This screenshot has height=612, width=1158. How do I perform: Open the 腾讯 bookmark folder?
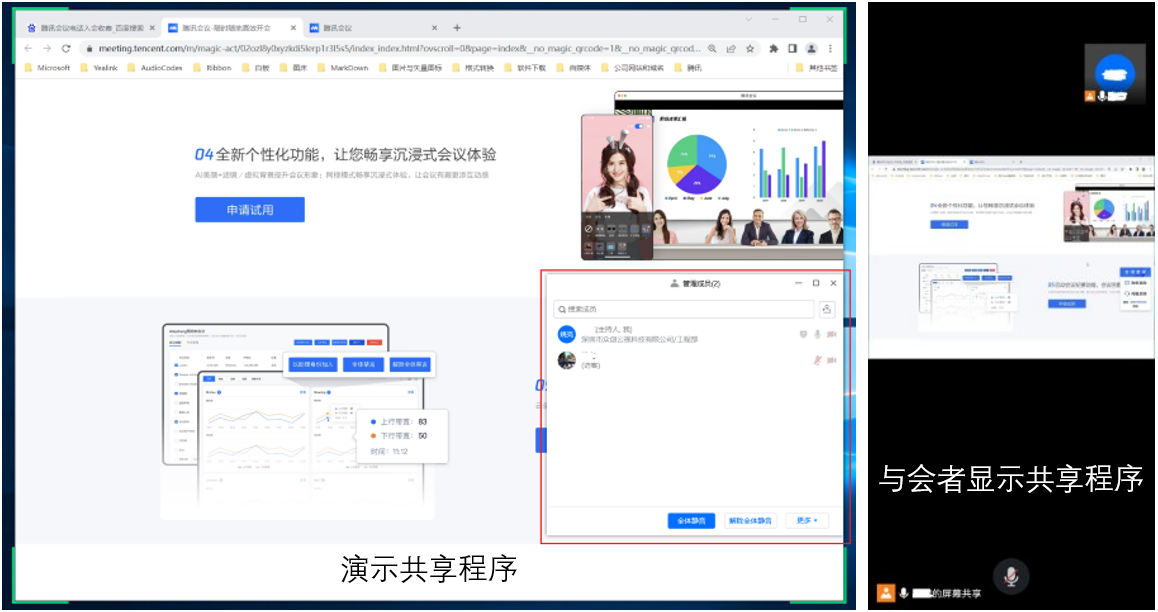(x=688, y=68)
